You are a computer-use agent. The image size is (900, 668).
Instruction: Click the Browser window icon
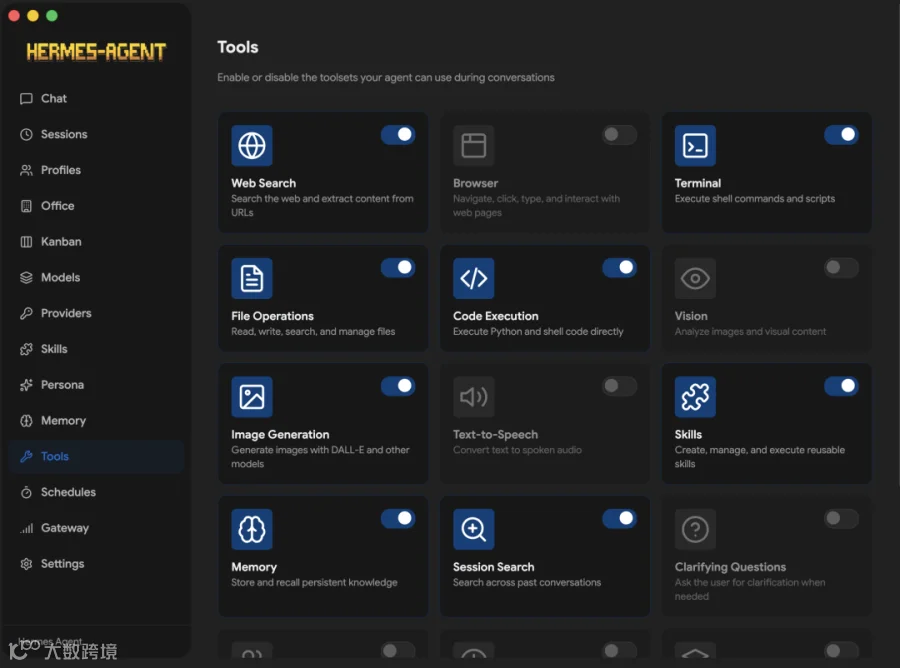coord(474,145)
